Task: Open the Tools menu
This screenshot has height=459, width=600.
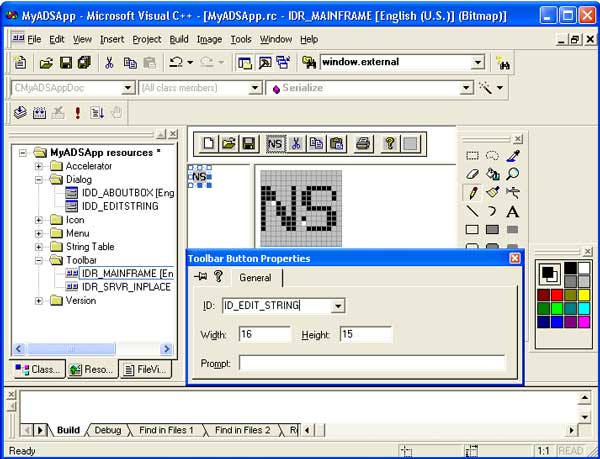Action: pyautogui.click(x=241, y=39)
